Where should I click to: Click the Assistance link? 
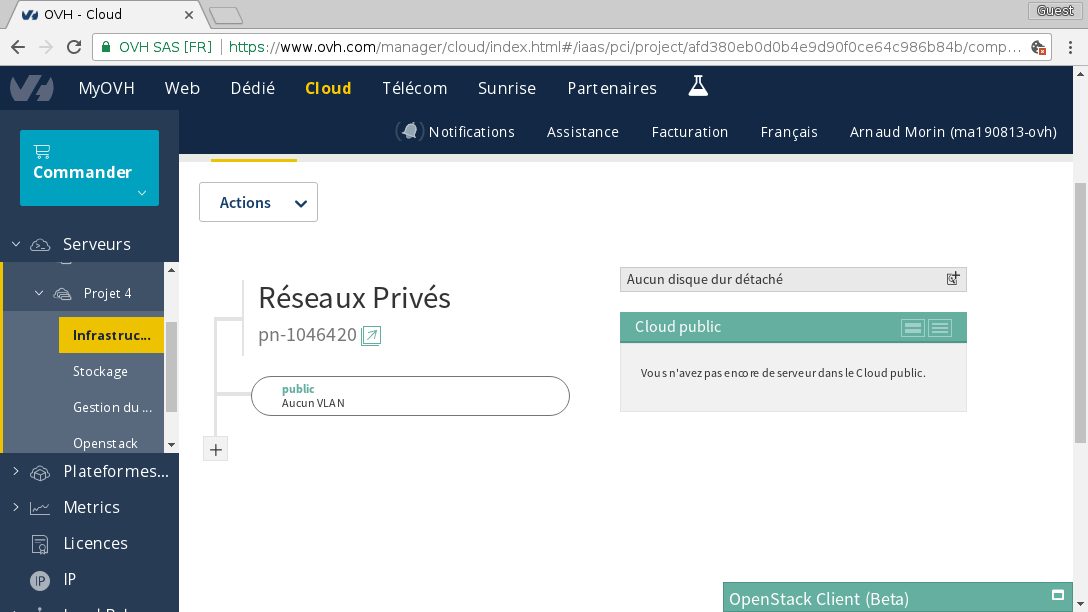click(582, 132)
